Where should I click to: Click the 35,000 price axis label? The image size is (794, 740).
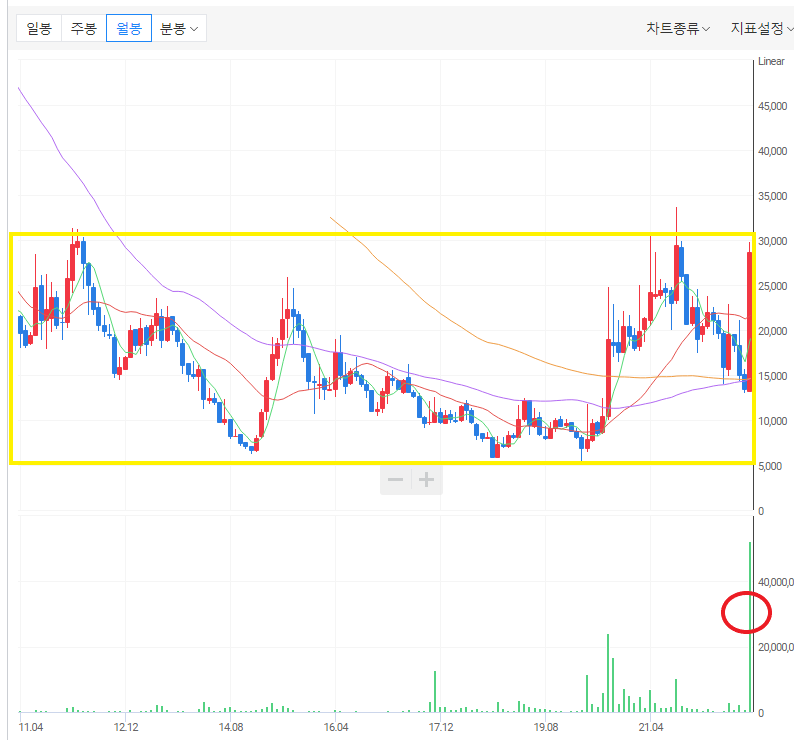click(772, 196)
